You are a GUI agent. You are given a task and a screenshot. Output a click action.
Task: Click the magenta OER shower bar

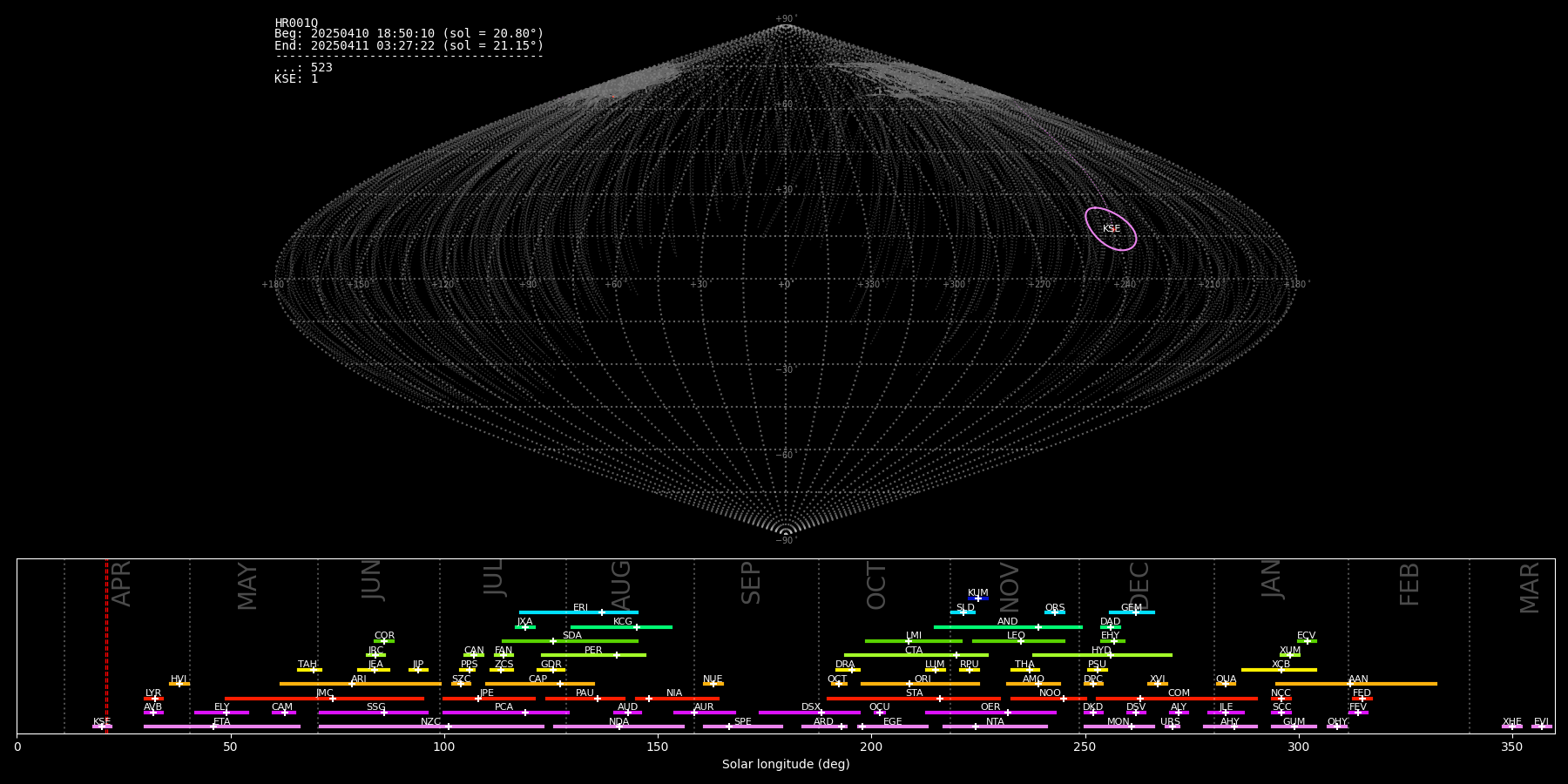point(990,713)
